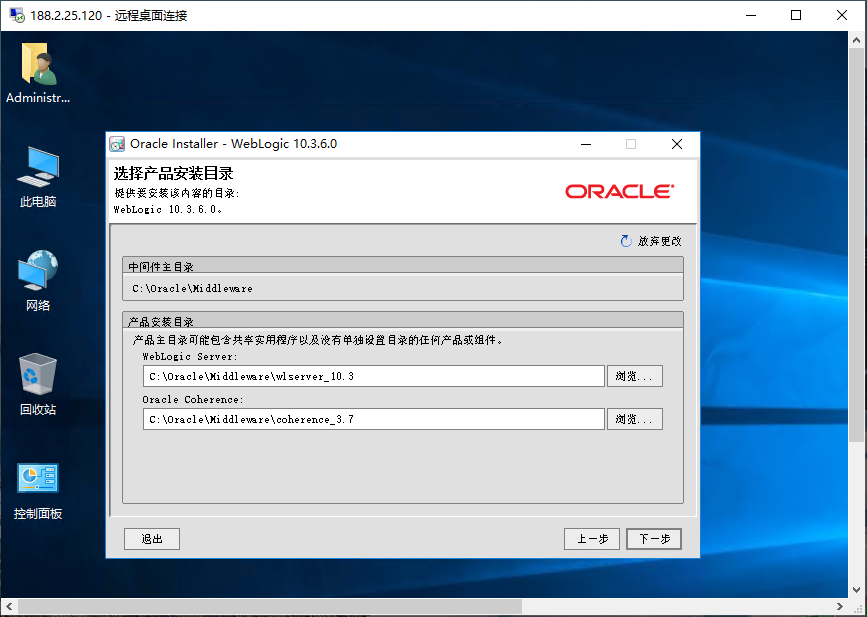Click the WebLogic Server: label
Viewport: 867px width, 617px height.
coord(190,357)
